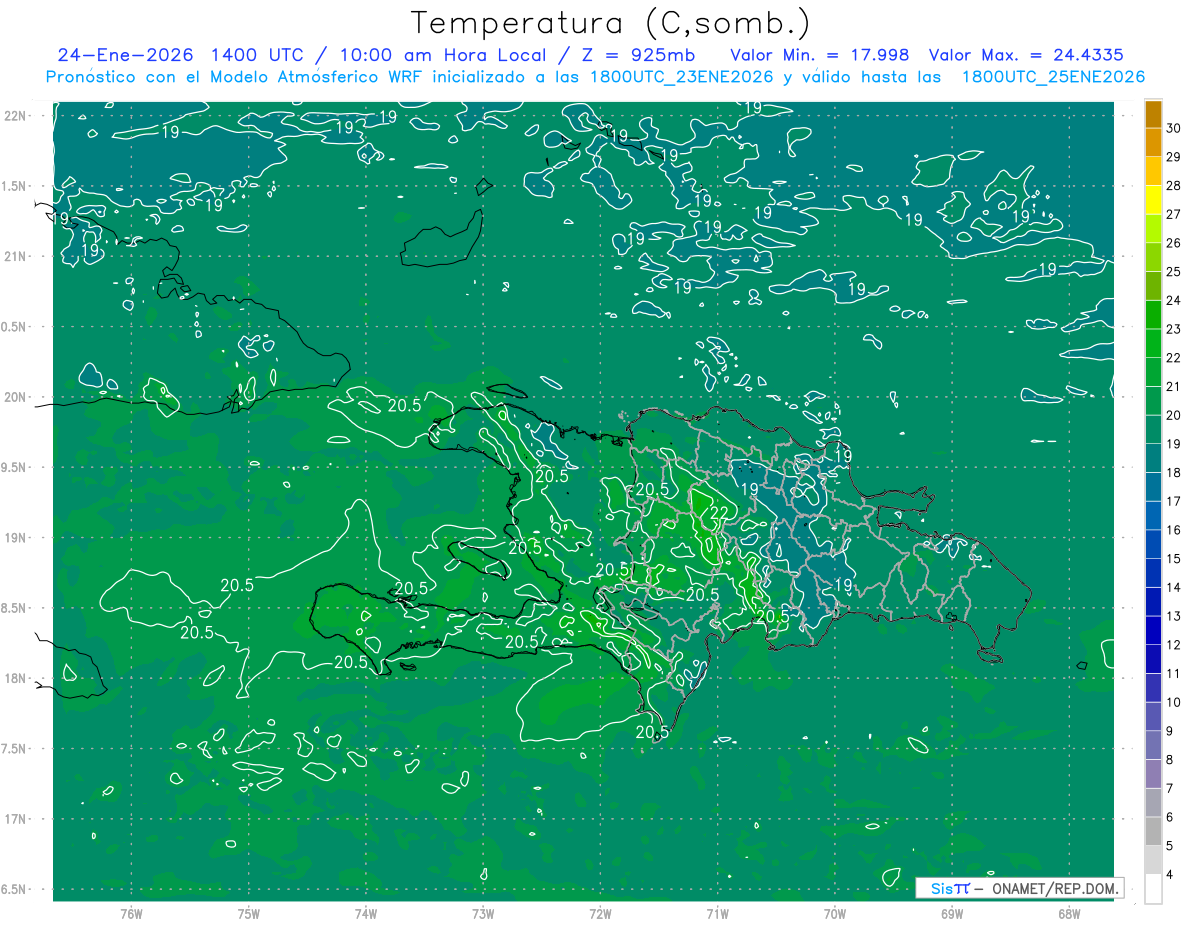Click the '73W' longitude axis label
This screenshot has width=1200, height=927.
point(483,914)
